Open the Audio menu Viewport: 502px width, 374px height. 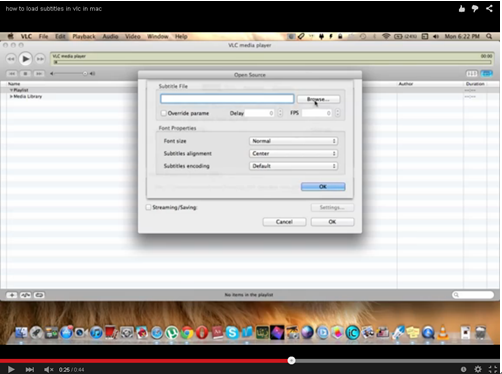pos(110,36)
